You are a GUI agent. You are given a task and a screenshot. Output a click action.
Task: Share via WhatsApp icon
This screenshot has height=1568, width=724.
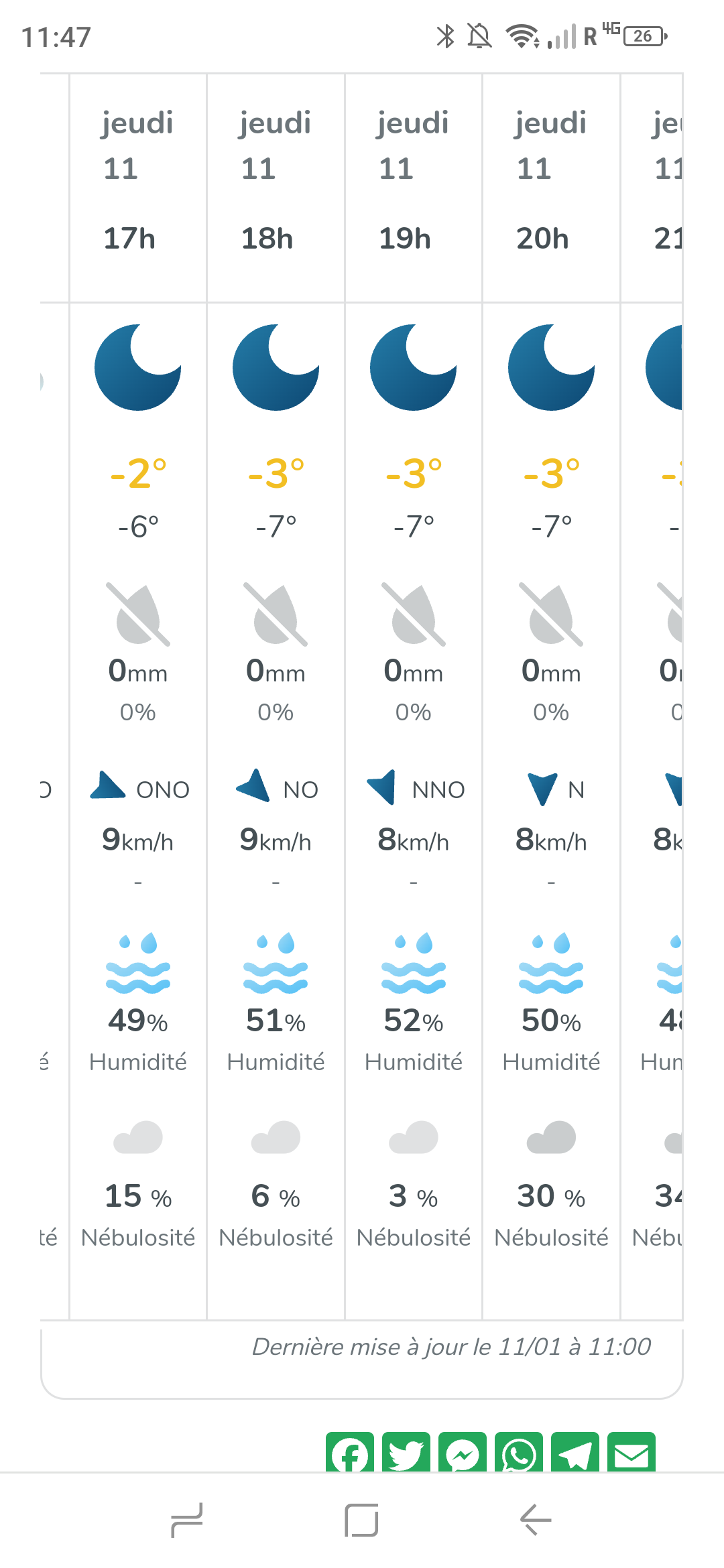[x=519, y=1453]
